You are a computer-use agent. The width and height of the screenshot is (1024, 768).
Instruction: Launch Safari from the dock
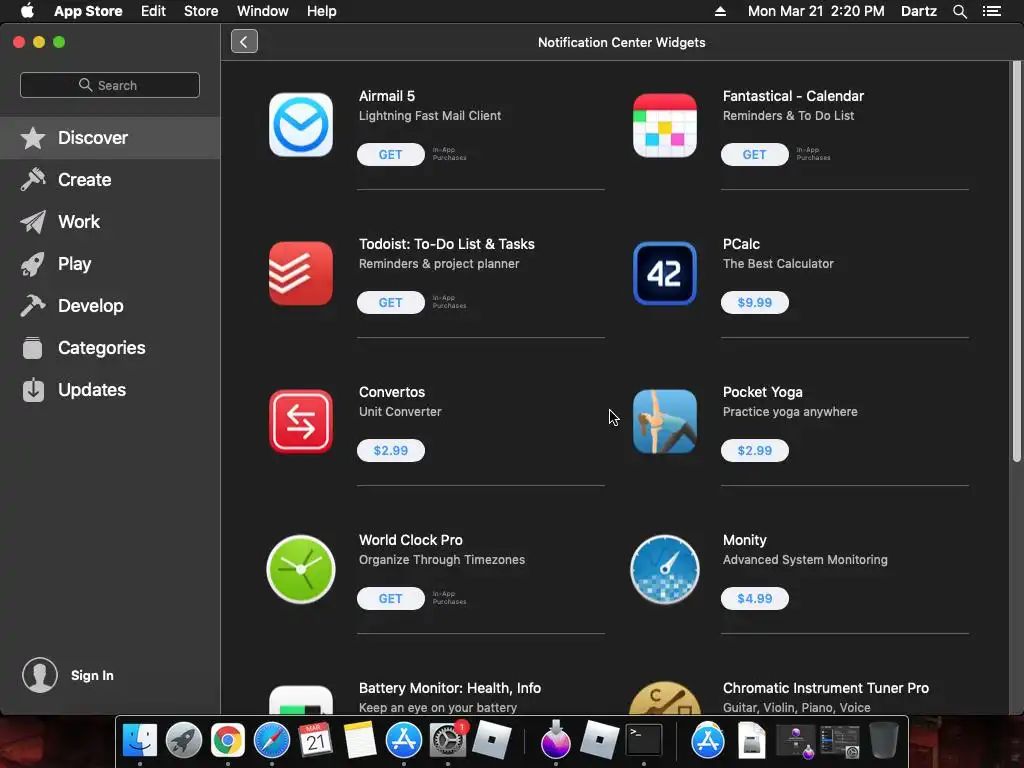click(272, 741)
